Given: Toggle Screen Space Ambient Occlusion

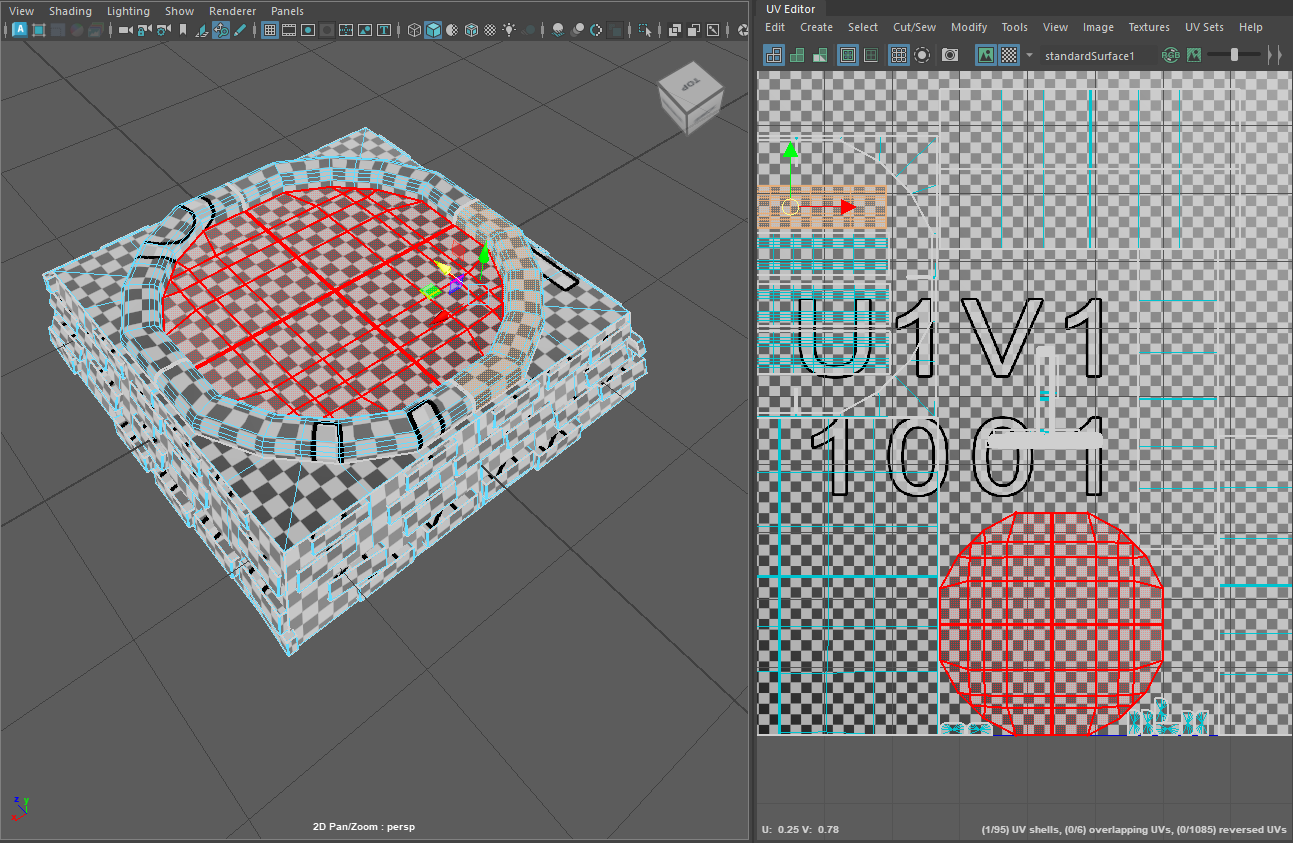Looking at the screenshot, I should pos(557,30).
